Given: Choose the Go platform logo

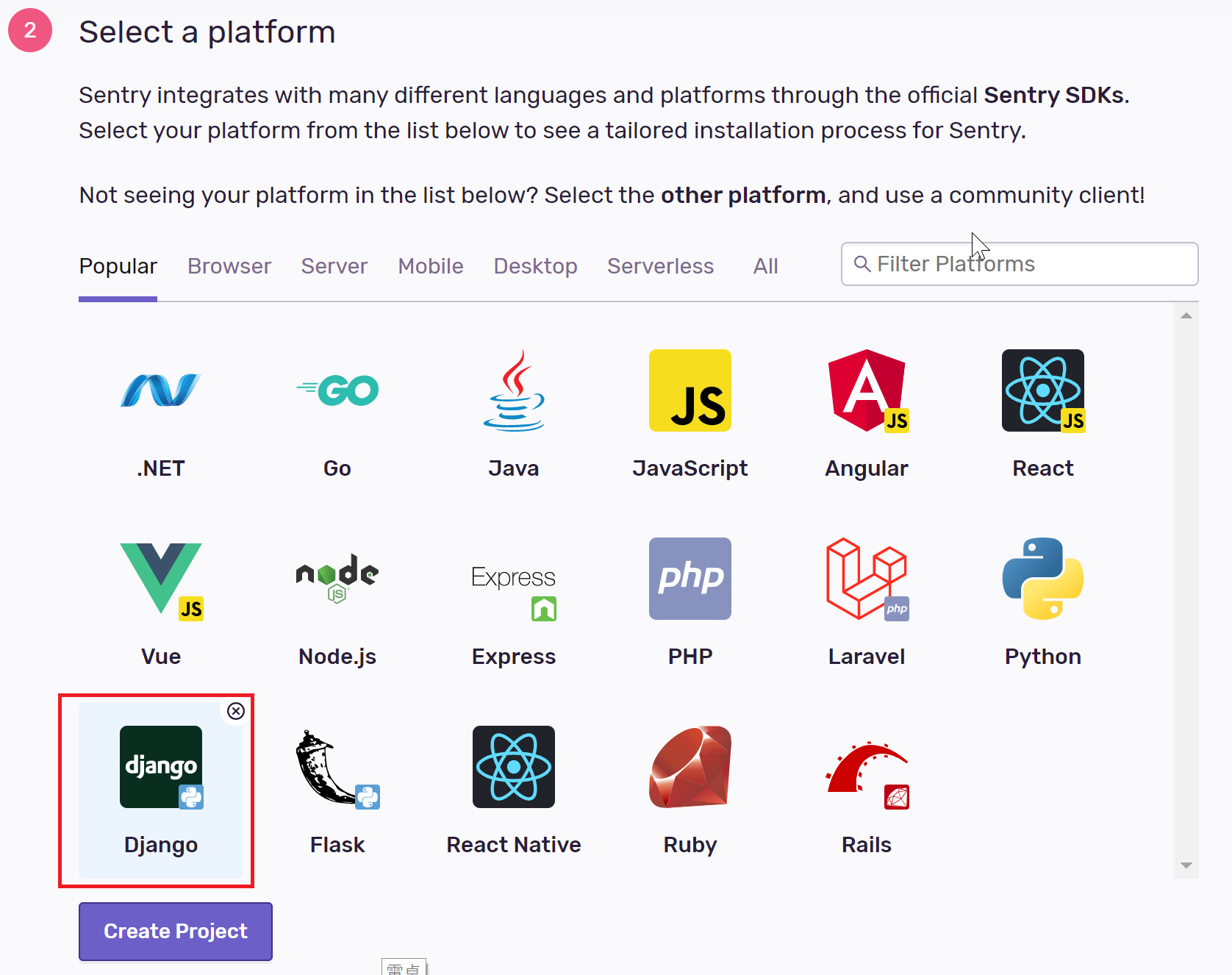Looking at the screenshot, I should pyautogui.click(x=337, y=390).
